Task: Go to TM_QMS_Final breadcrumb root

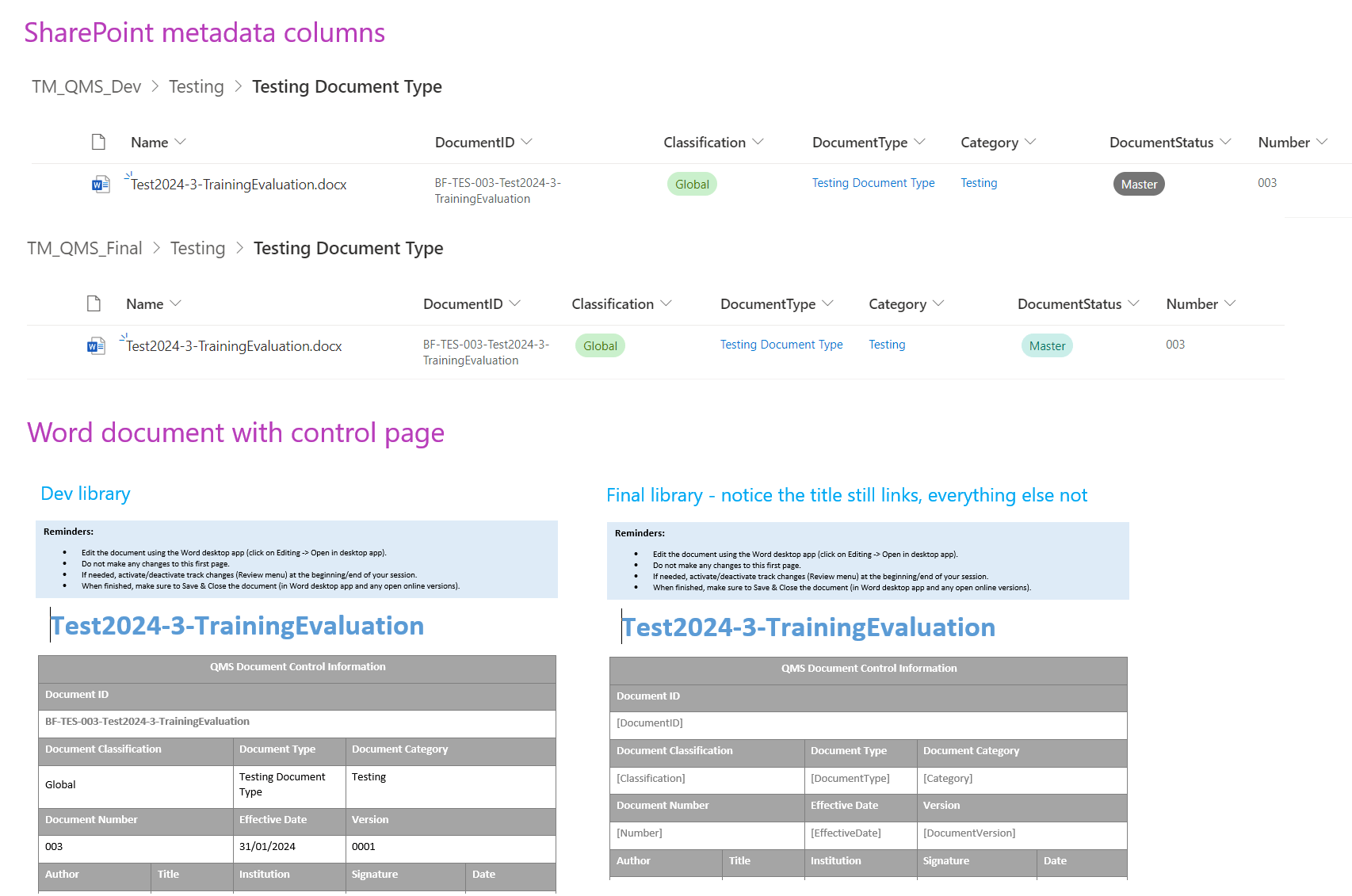Action: pyautogui.click(x=85, y=248)
